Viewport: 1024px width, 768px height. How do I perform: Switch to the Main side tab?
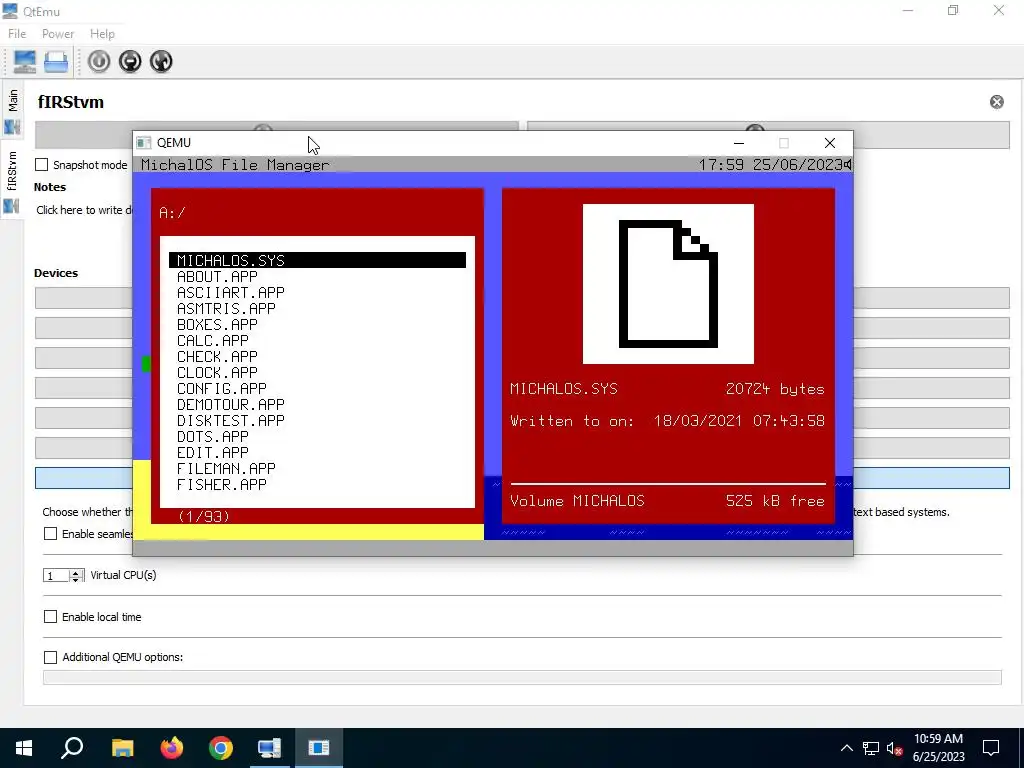coord(12,110)
